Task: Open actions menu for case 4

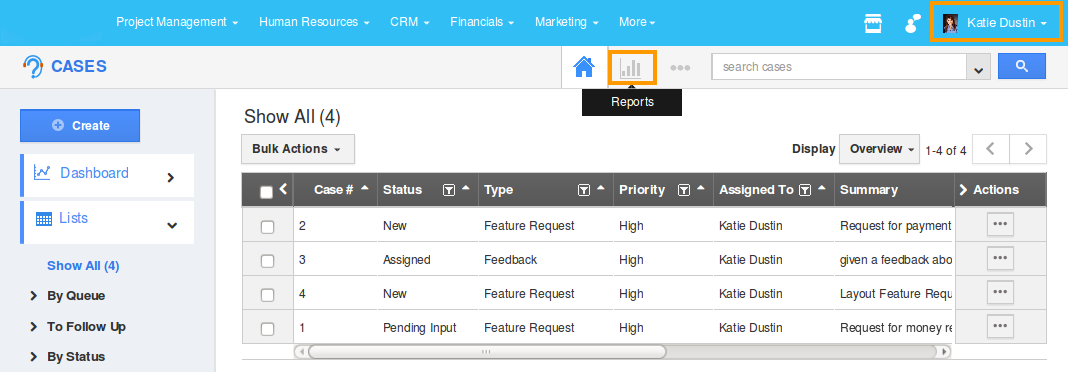Action: click(1000, 292)
